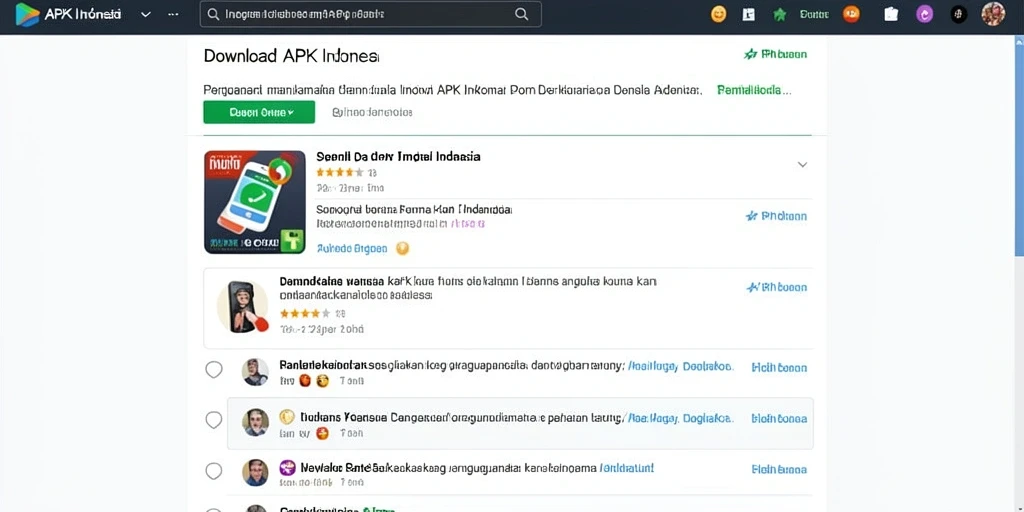Screen dimensions: 1024x512
Task: Select the radio button on the 'Ranlarlekeinotar' row
Action: 214,370
